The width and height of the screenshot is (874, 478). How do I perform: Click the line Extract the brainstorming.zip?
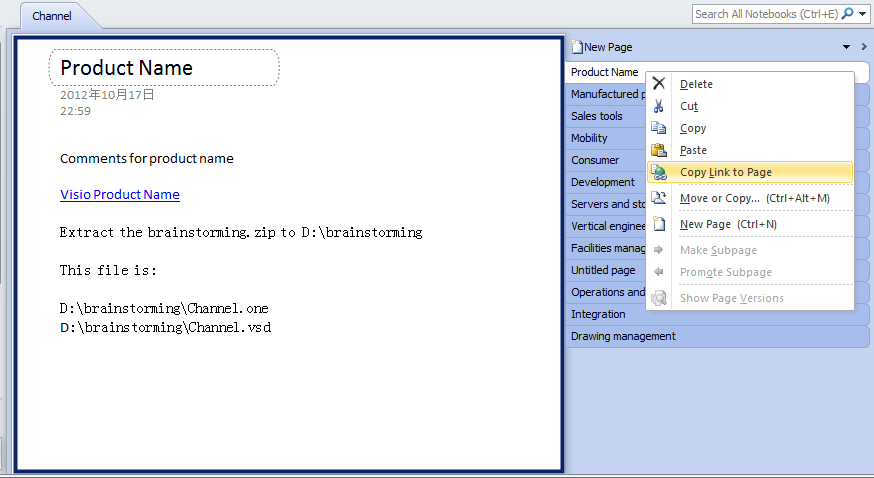(241, 232)
